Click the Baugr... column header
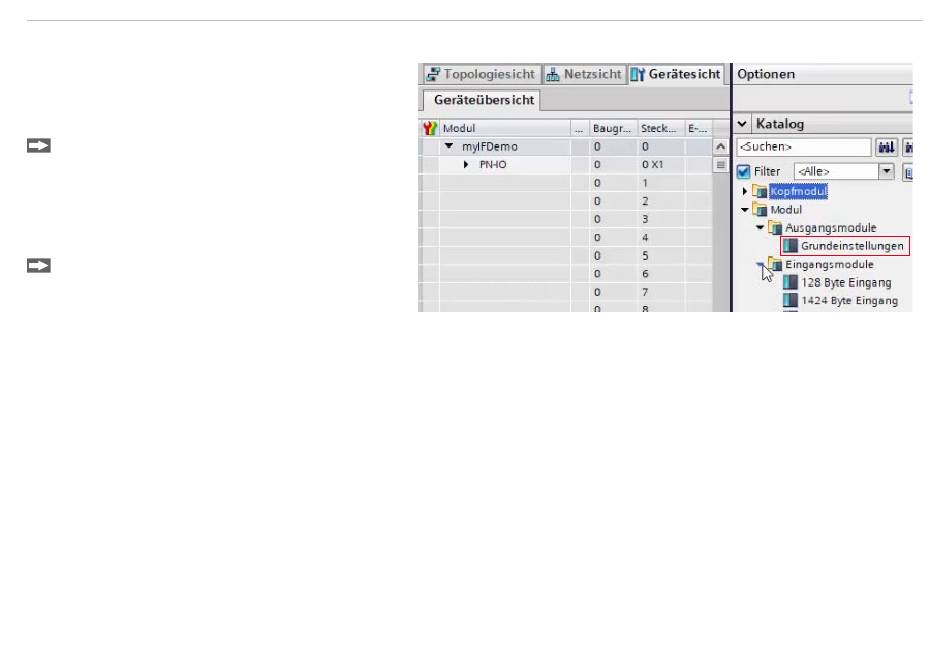 tap(612, 128)
